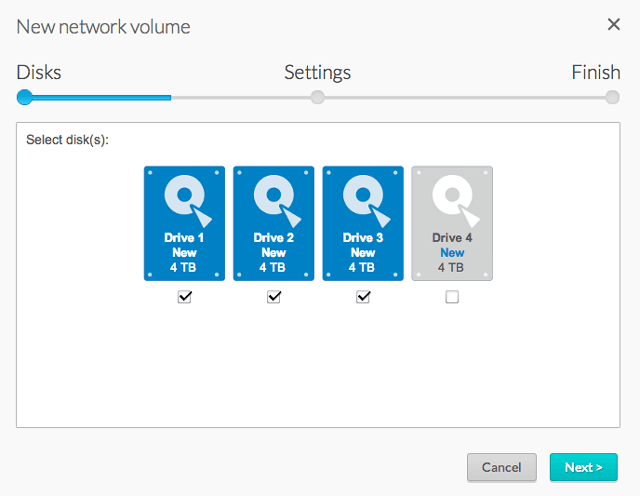Click the Settings step progress dot

318,98
